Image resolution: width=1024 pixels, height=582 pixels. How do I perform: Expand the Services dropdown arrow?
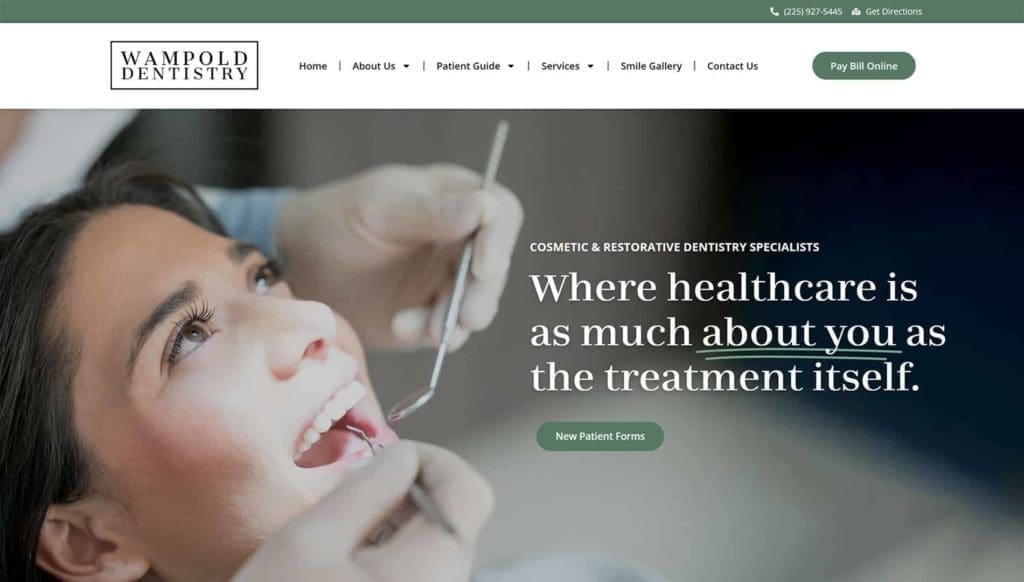click(590, 66)
